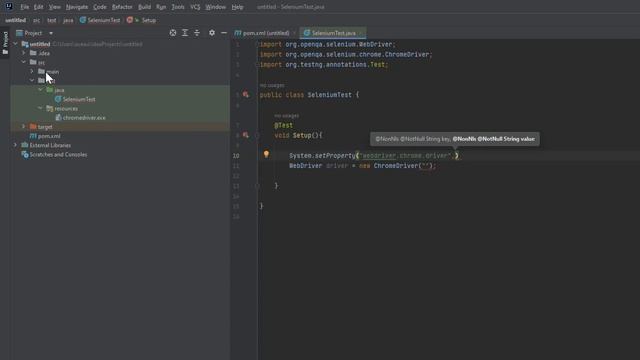
Task: Open the Help menu
Action: tap(237, 7)
